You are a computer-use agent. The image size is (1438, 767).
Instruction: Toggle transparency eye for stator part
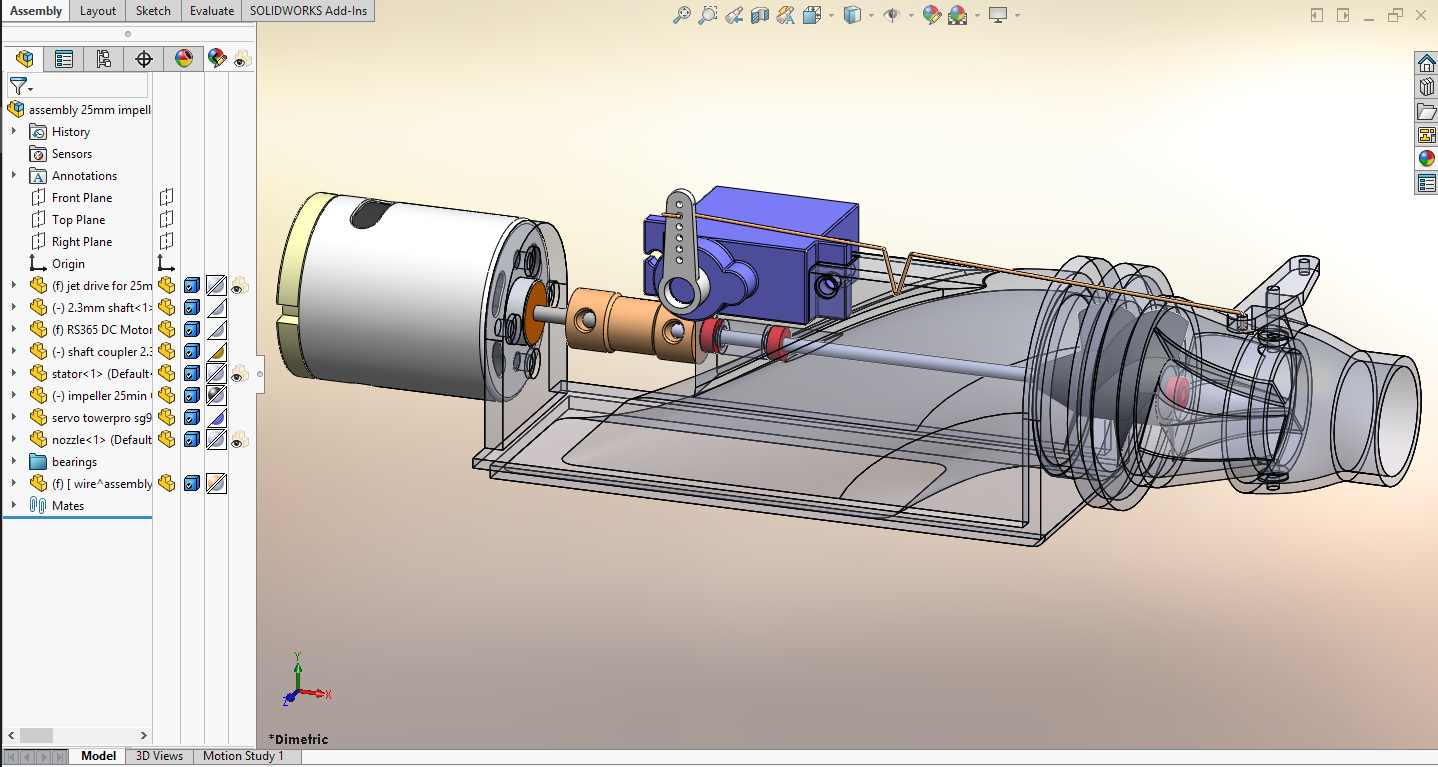pyautogui.click(x=239, y=374)
